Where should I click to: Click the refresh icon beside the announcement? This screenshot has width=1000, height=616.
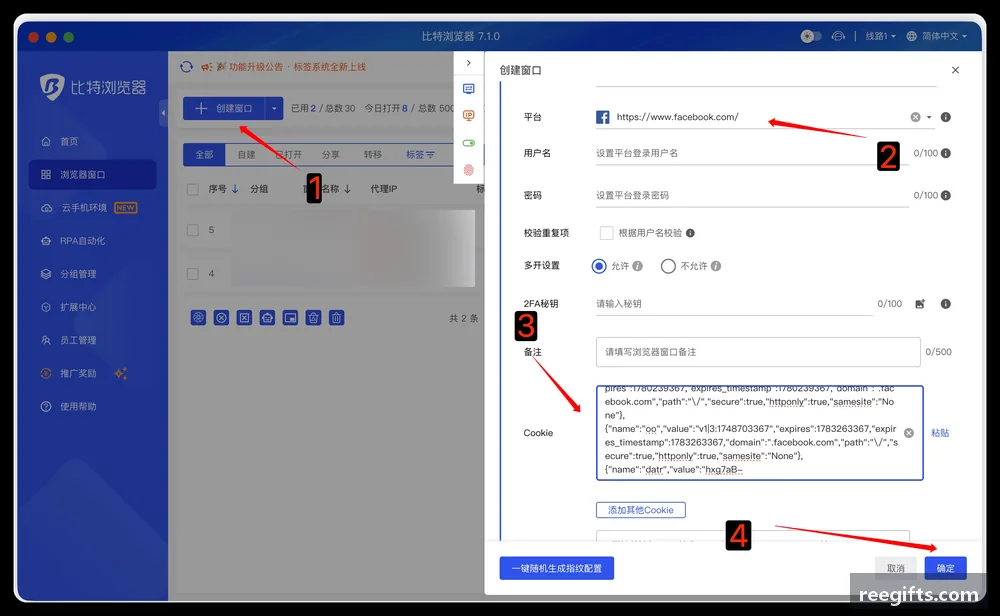point(186,67)
